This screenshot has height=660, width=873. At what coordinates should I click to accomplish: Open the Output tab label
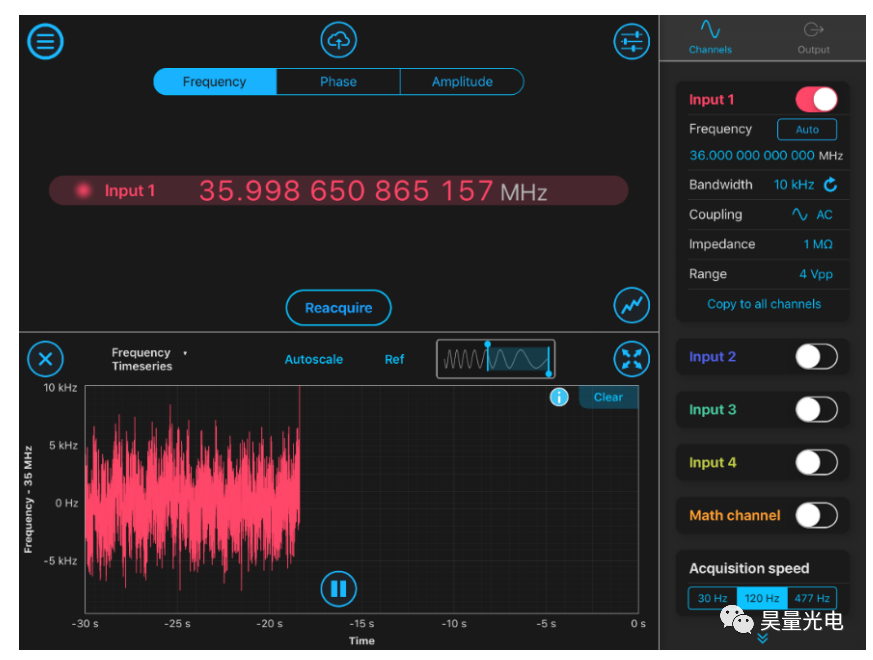[813, 50]
